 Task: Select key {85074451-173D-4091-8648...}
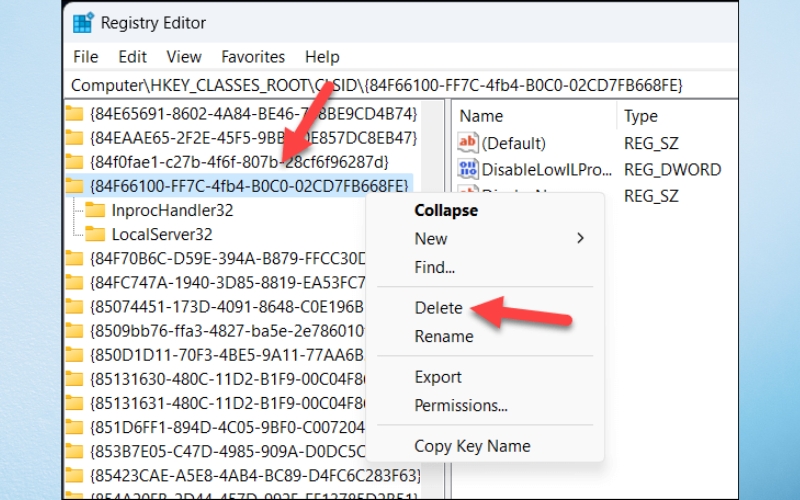click(228, 307)
